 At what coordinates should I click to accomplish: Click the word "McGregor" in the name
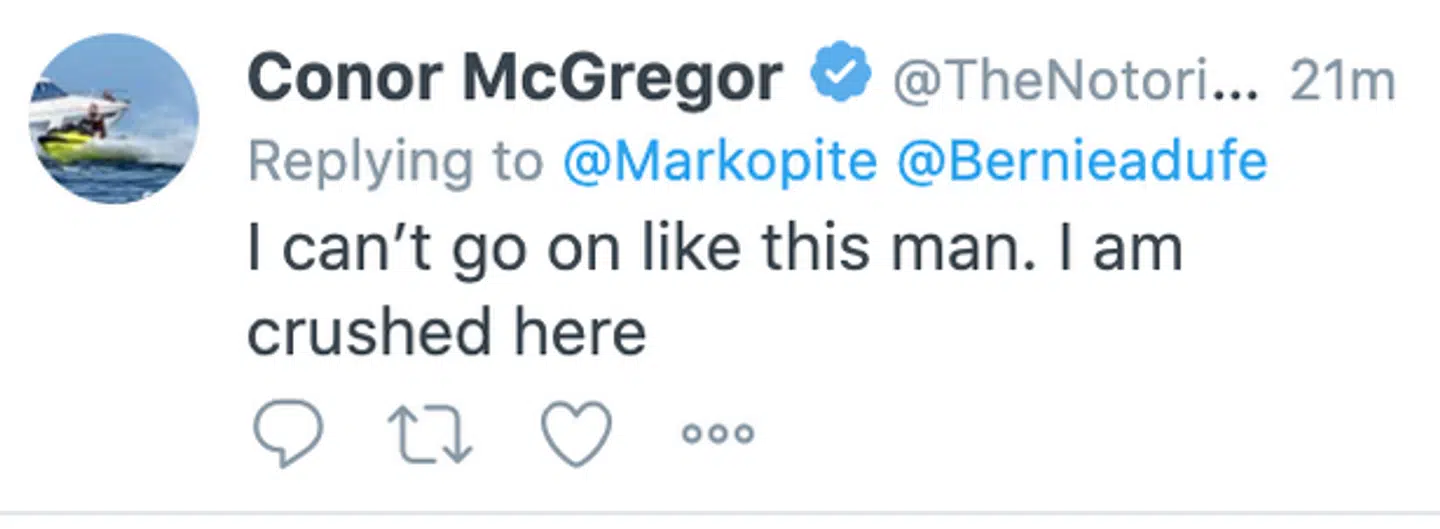click(x=622, y=79)
